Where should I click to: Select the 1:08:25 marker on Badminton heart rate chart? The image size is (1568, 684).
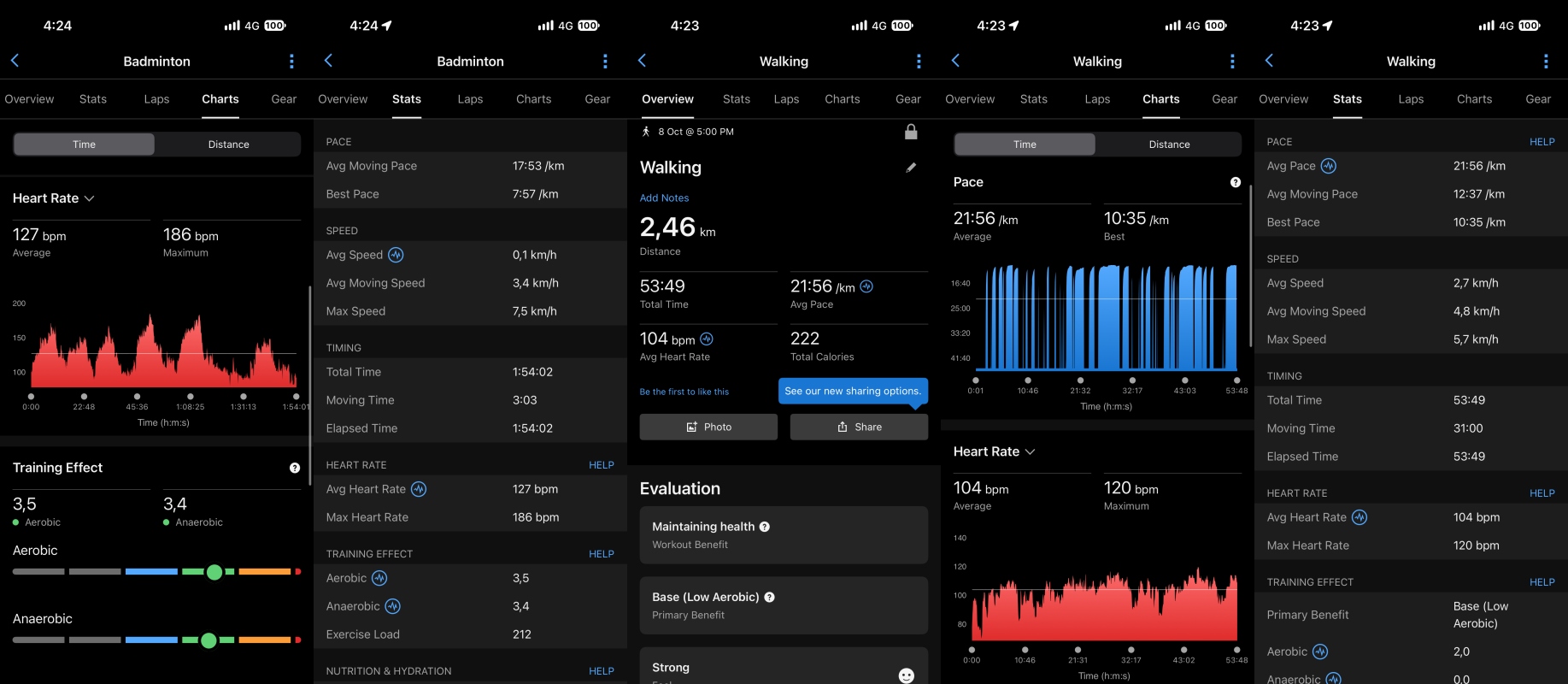tap(191, 397)
